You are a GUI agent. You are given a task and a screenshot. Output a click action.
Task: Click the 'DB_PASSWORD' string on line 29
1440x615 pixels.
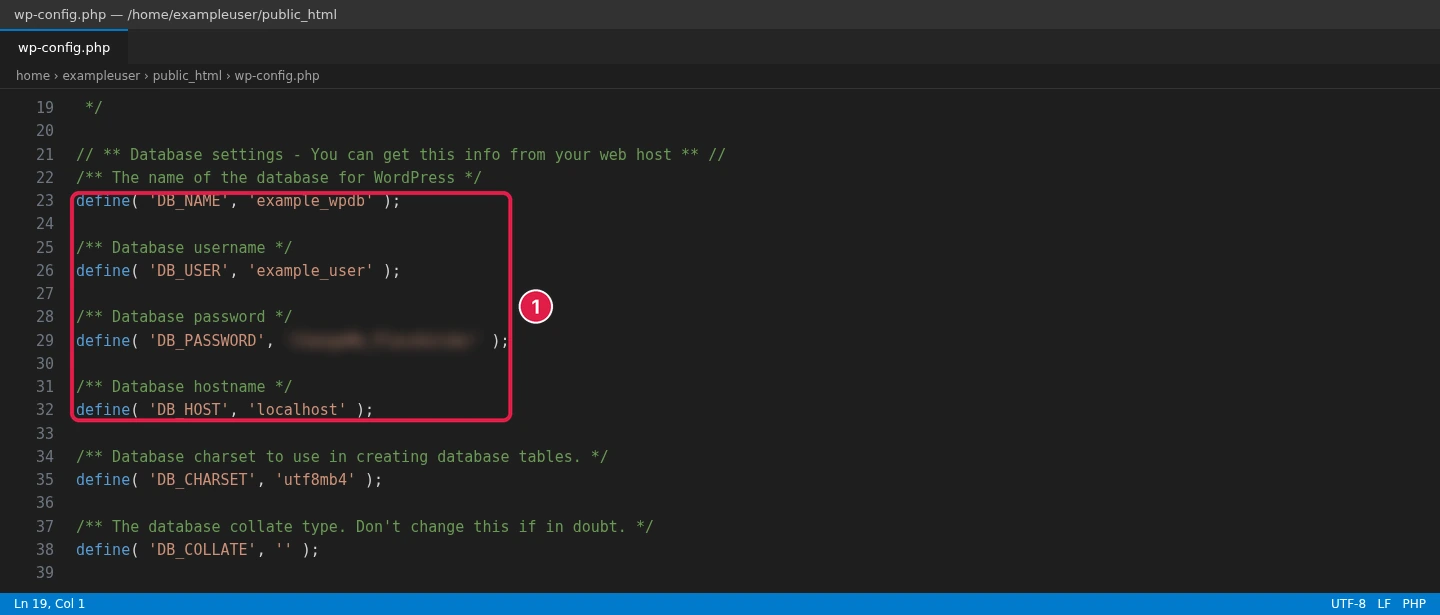pos(207,341)
